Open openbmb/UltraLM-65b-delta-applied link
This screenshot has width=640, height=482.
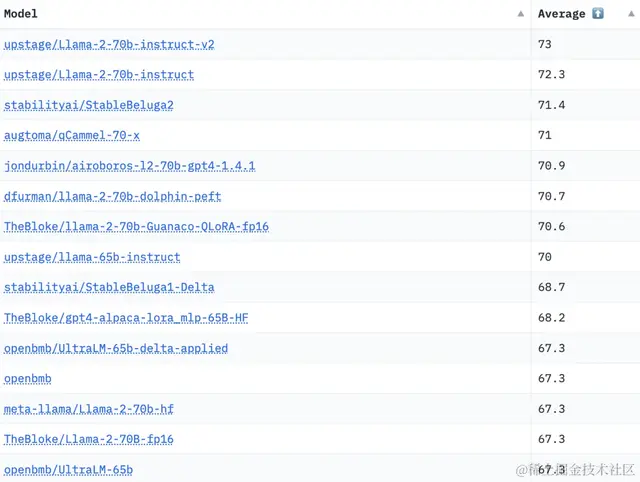116,349
